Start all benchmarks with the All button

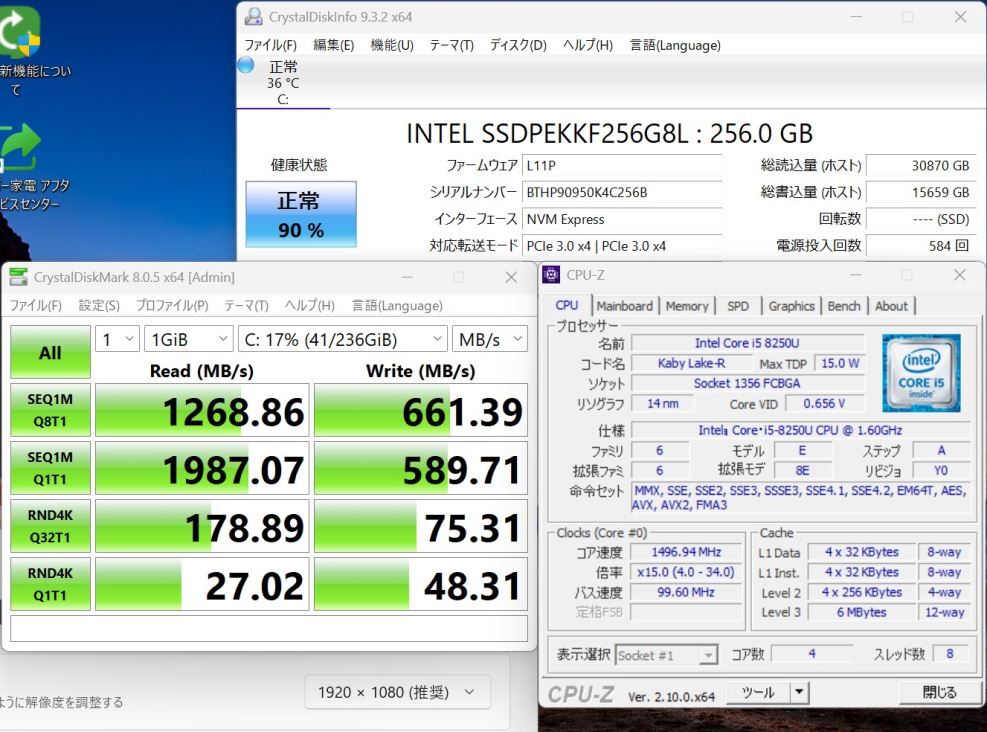50,352
